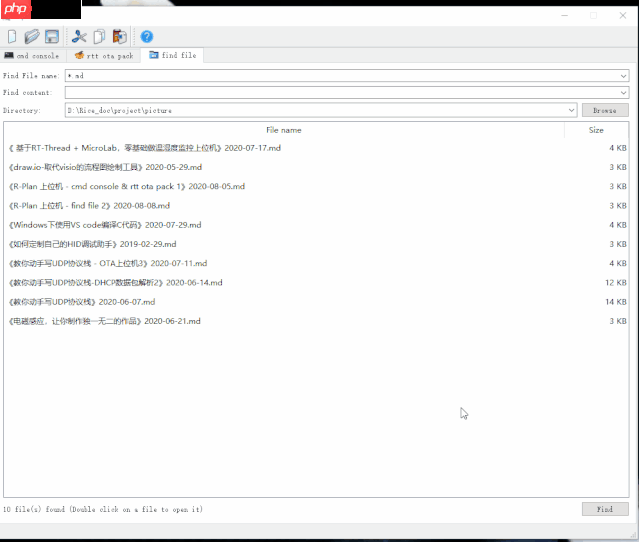Image resolution: width=639 pixels, height=542 pixels.
Task: Expand the Directory path dropdown
Action: click(571, 110)
